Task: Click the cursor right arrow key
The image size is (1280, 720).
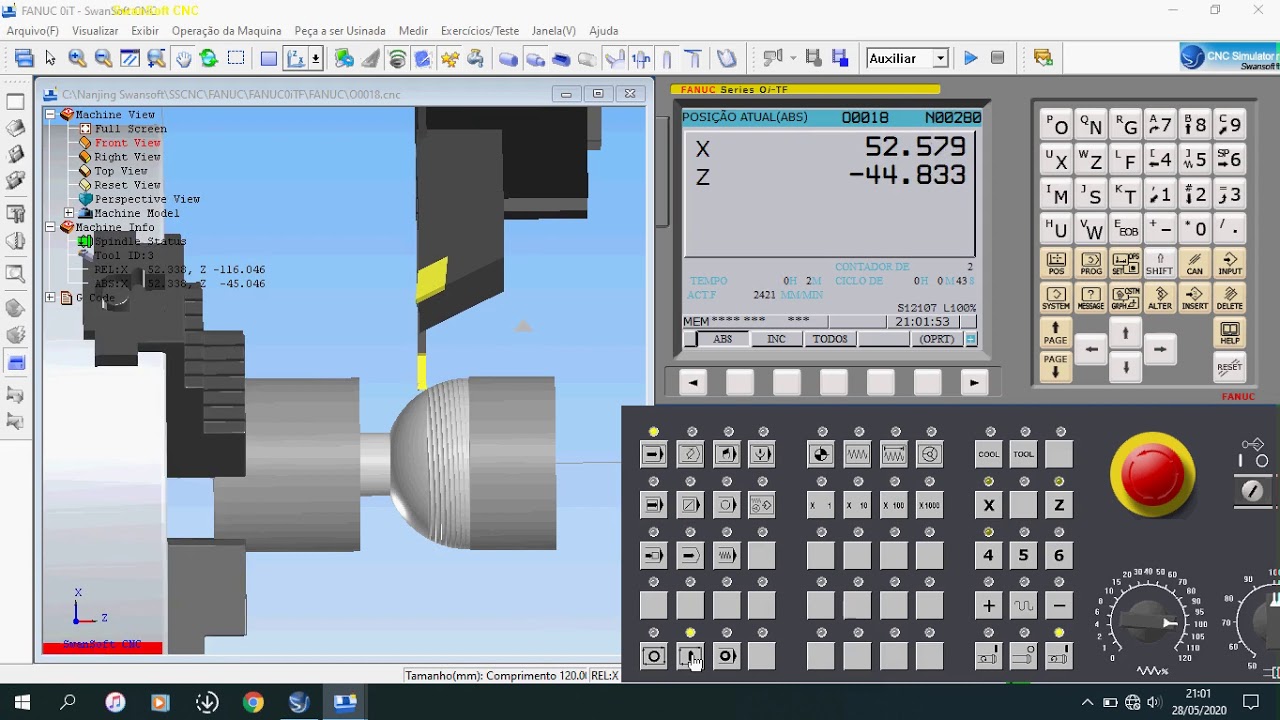Action: [x=1160, y=350]
